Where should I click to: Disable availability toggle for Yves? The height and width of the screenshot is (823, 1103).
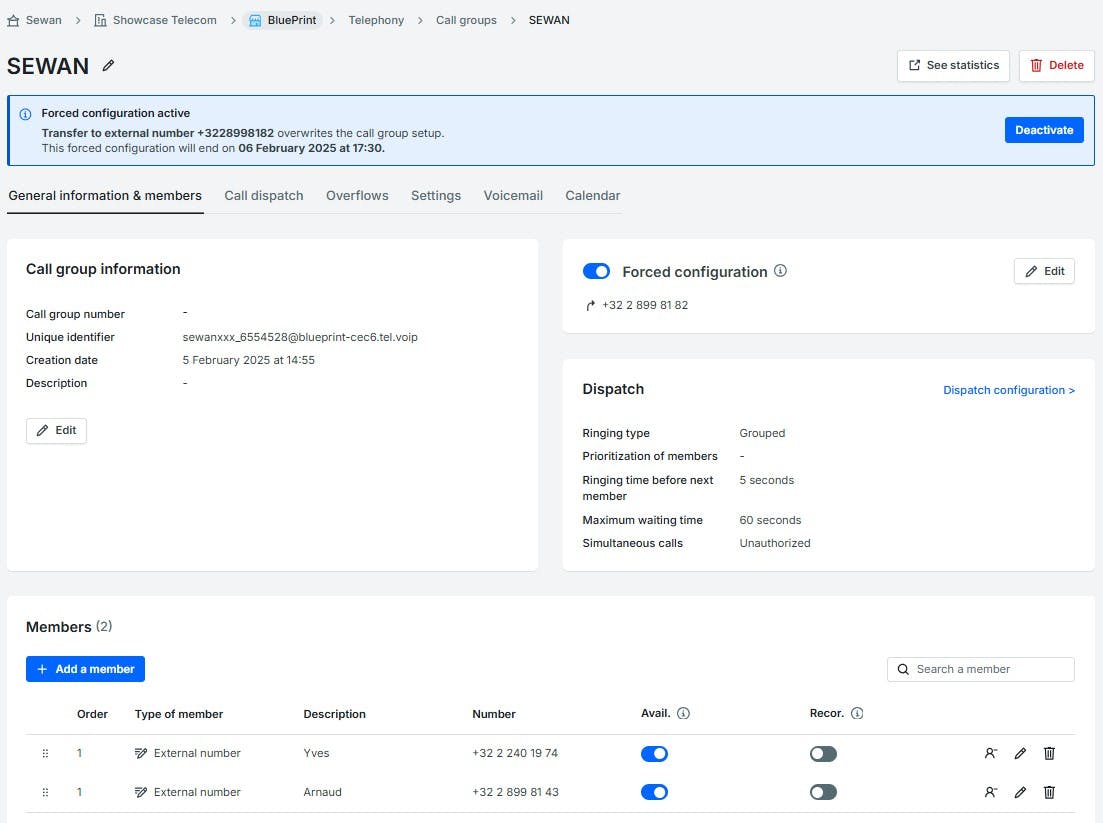coord(654,753)
